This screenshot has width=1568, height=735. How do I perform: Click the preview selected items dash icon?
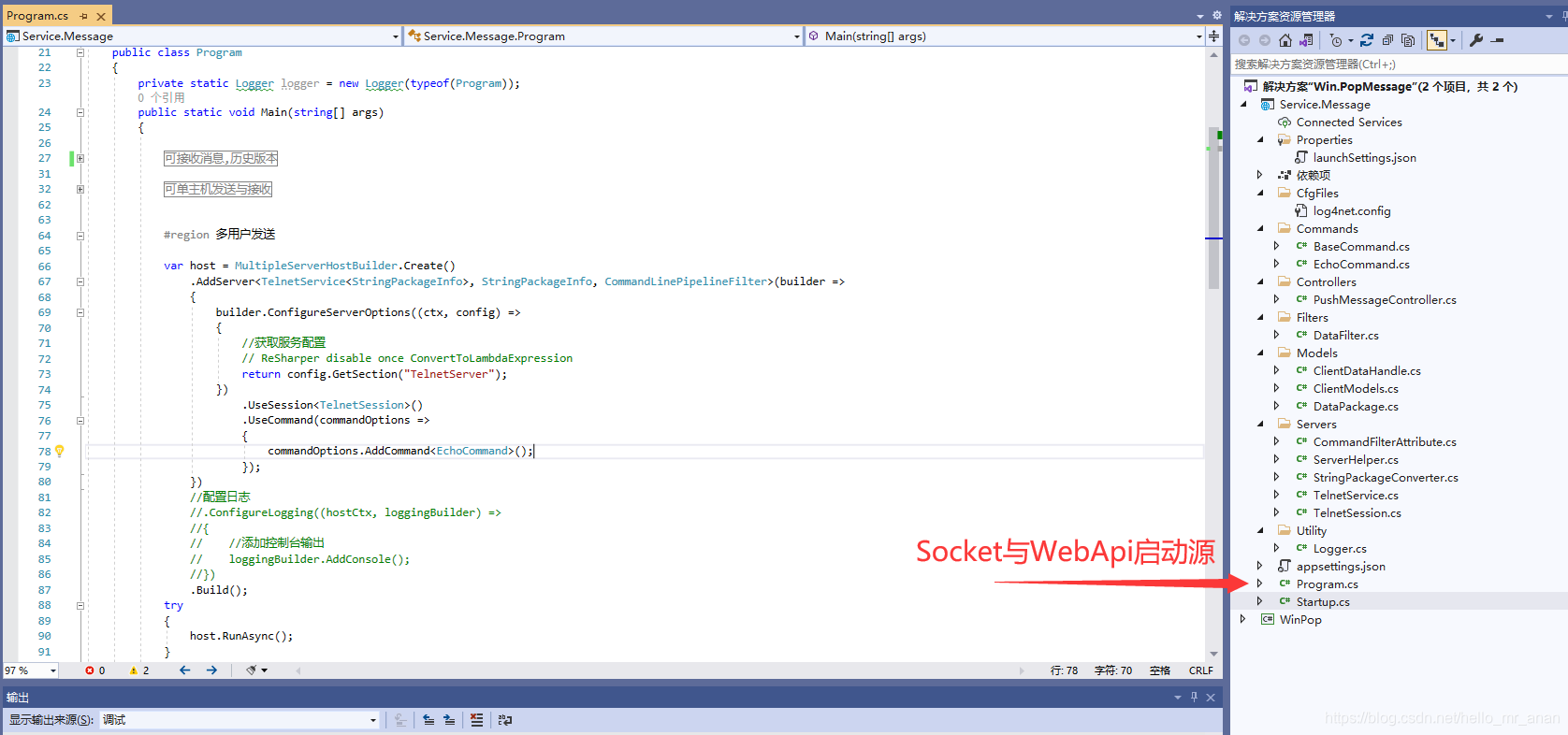tap(1497, 40)
